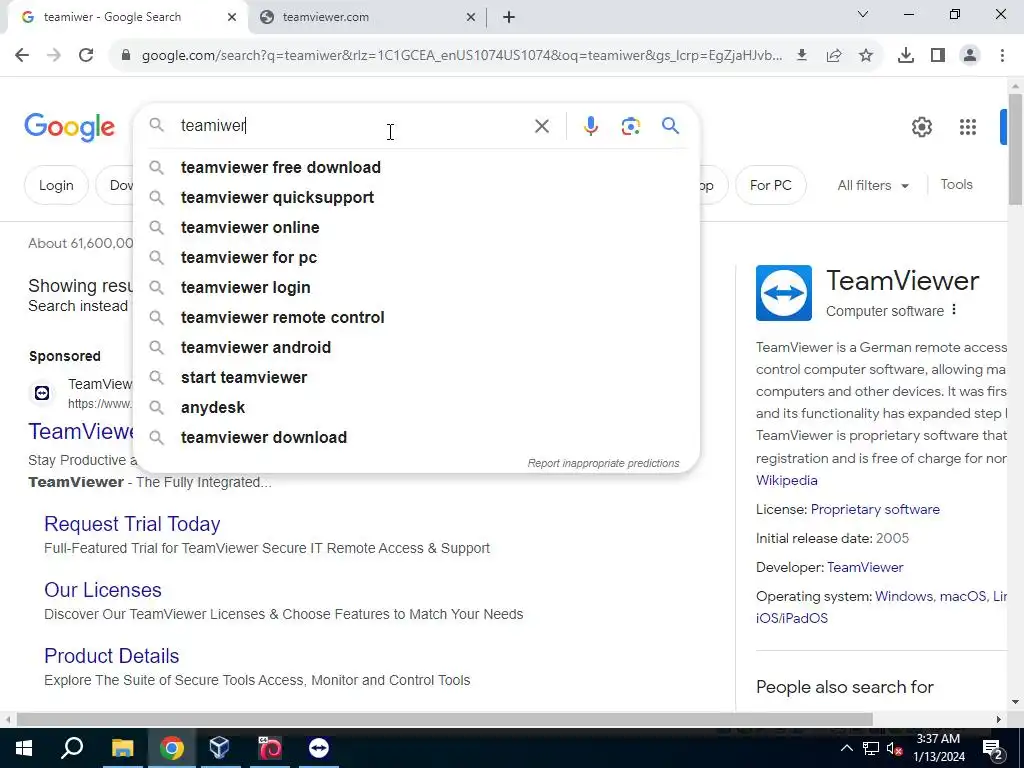Image resolution: width=1024 pixels, height=768 pixels.
Task: Reload the current page
Action: click(86, 55)
